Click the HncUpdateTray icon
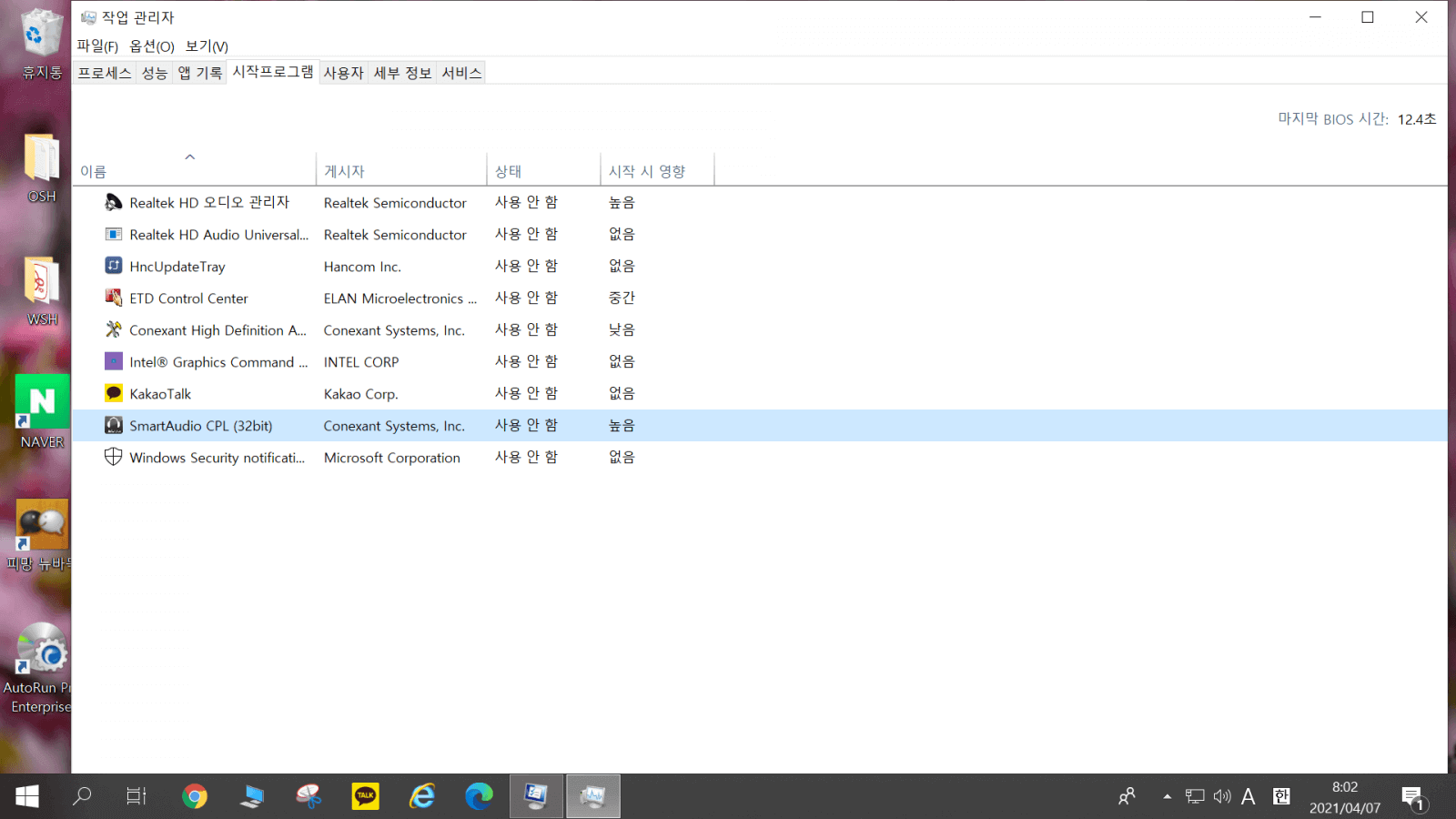 click(113, 266)
